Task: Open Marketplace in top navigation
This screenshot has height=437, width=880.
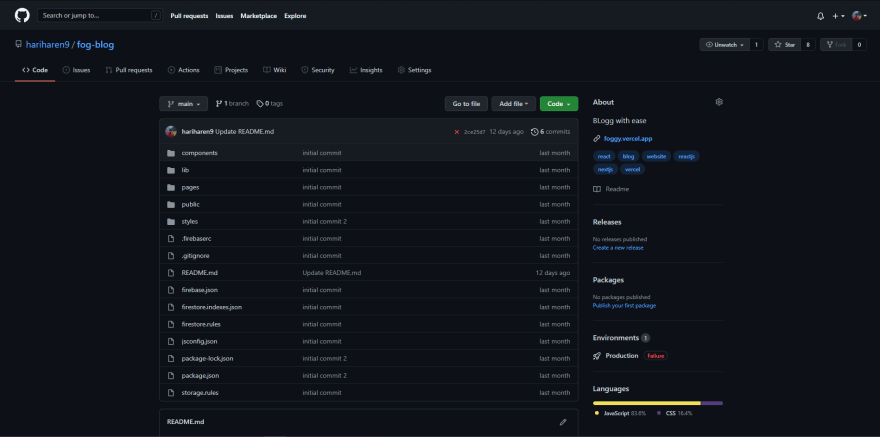Action: (x=259, y=16)
